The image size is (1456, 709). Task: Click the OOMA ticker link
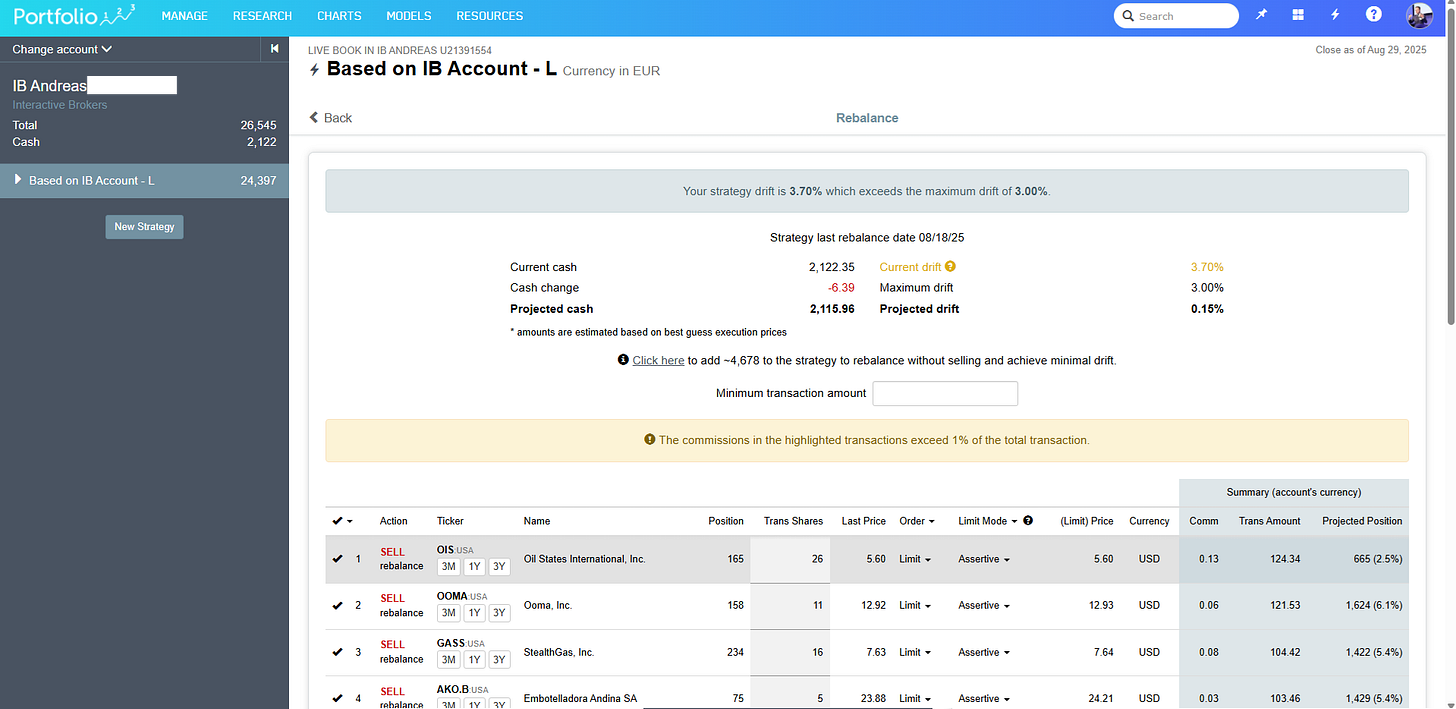point(452,596)
